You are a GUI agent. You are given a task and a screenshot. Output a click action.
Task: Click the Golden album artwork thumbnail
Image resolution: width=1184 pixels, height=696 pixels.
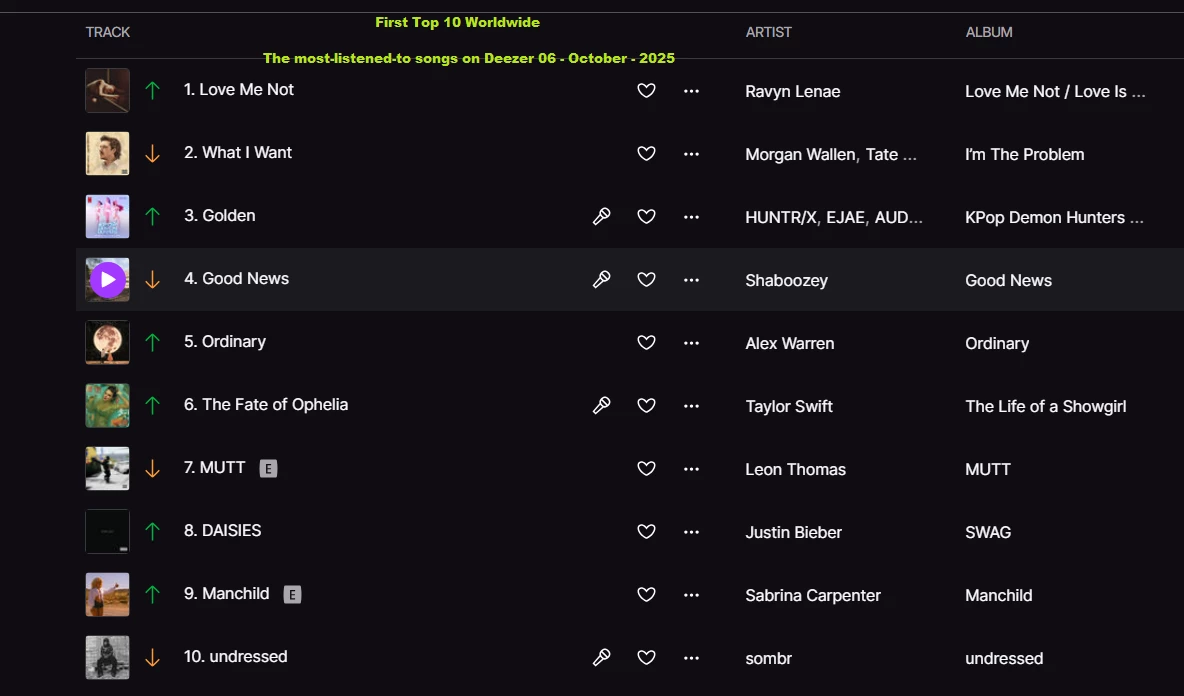[107, 217]
